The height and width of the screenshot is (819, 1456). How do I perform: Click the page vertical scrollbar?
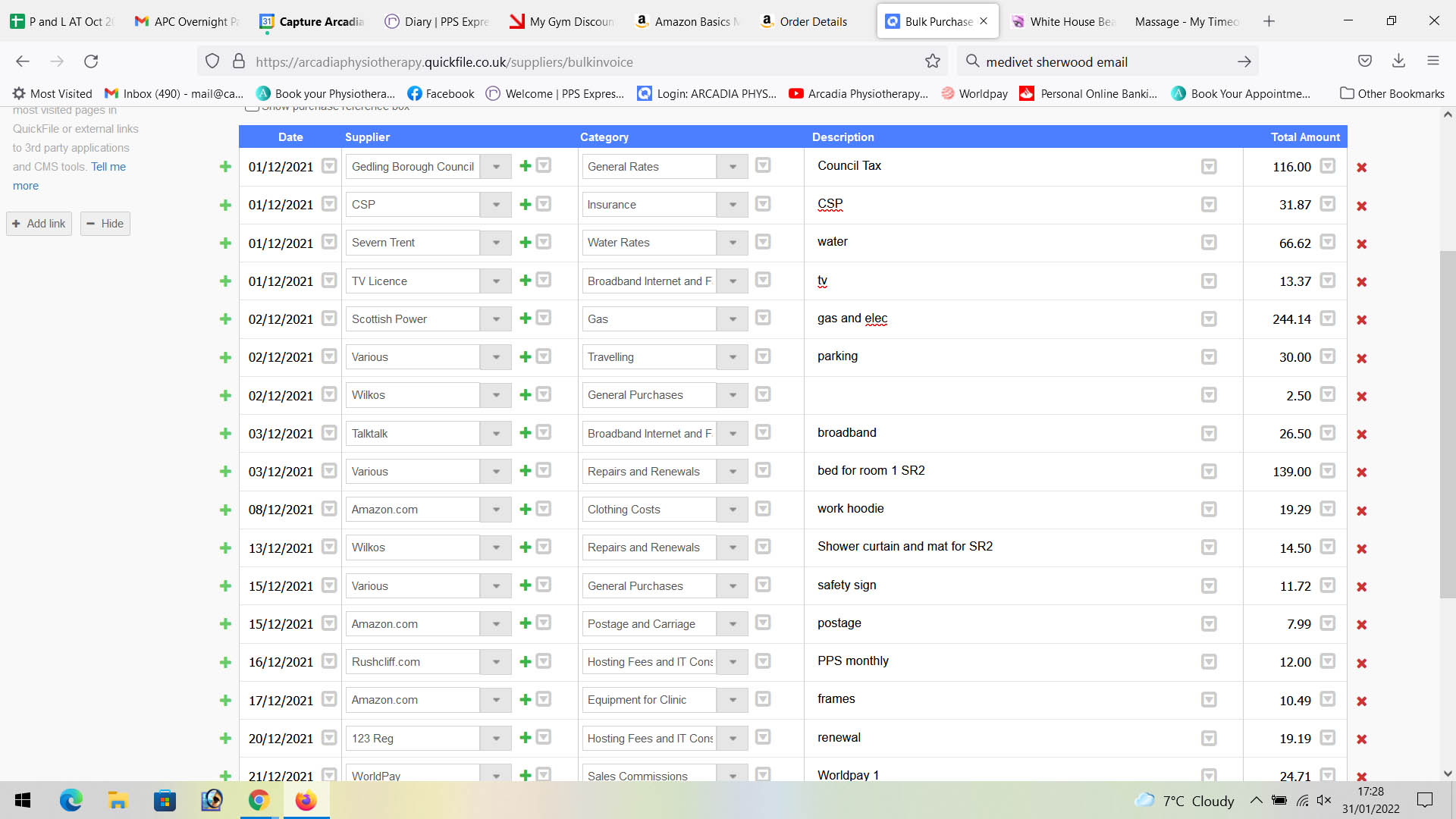(1448, 425)
